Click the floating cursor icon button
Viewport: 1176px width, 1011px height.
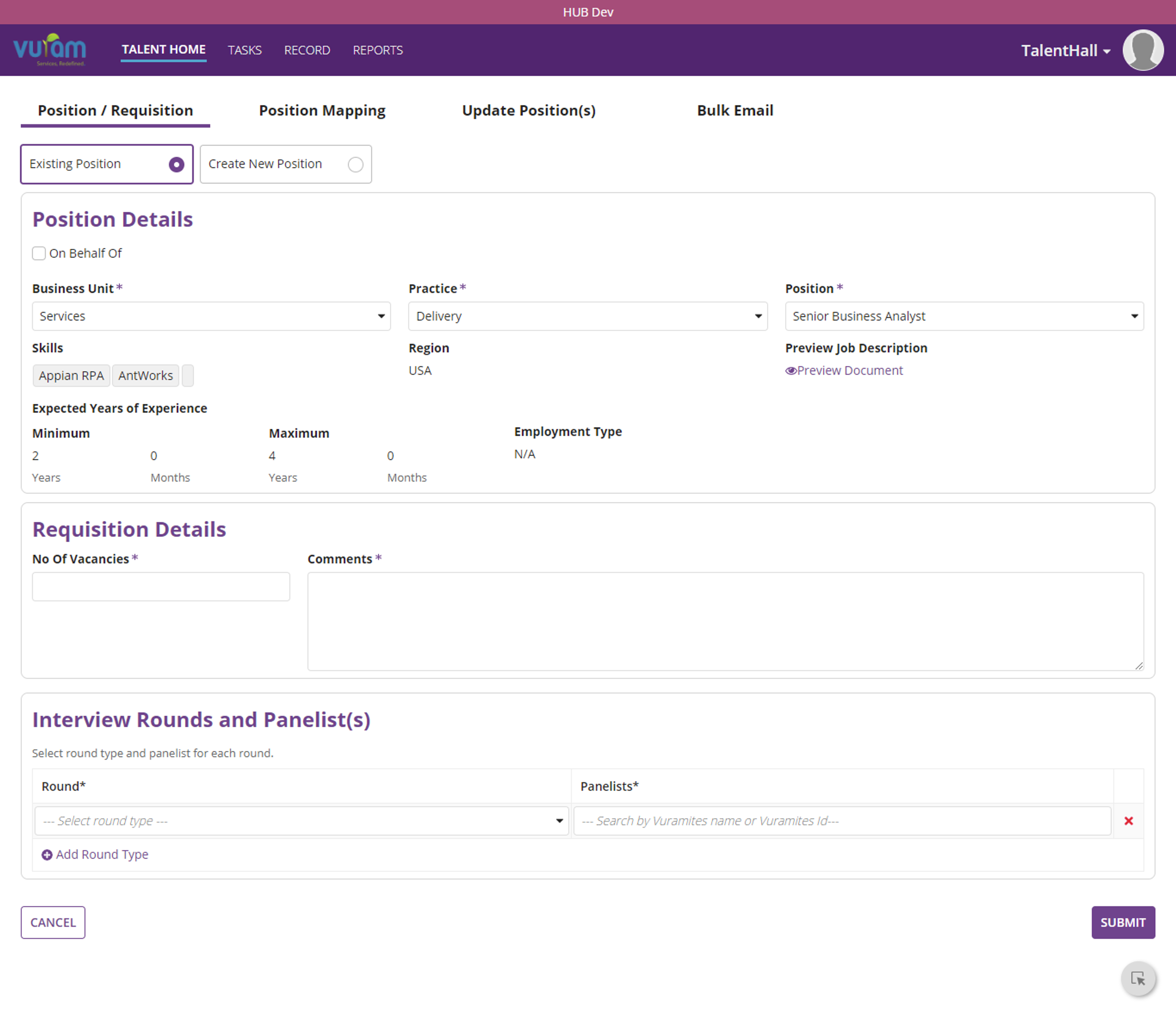[x=1138, y=979]
